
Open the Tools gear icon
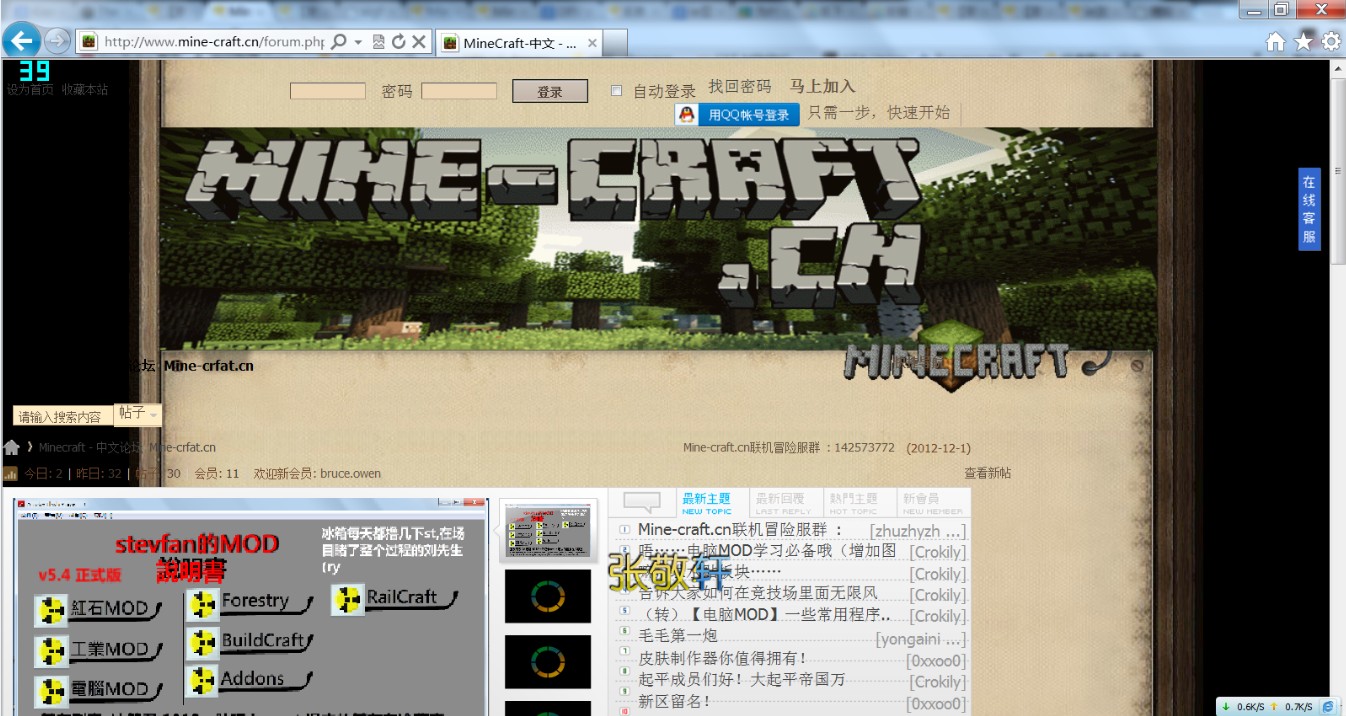[1331, 42]
